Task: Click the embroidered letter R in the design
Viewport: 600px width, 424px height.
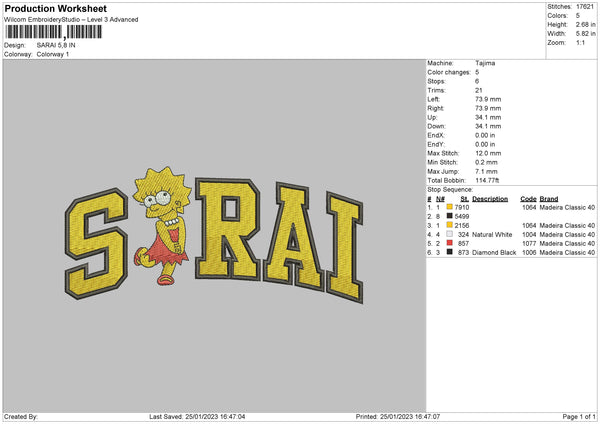Action: [x=228, y=228]
